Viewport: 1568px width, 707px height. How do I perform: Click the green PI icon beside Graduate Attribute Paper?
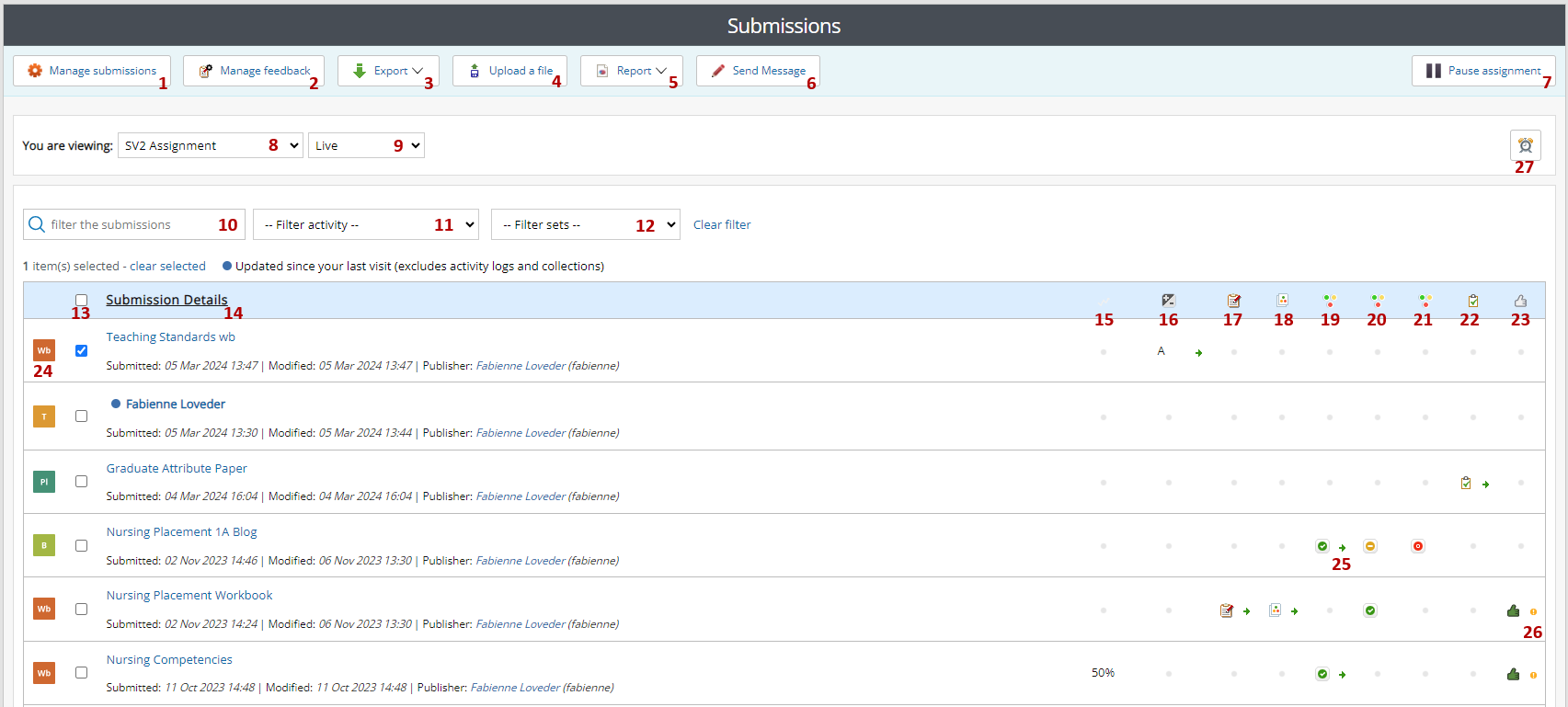[x=44, y=482]
